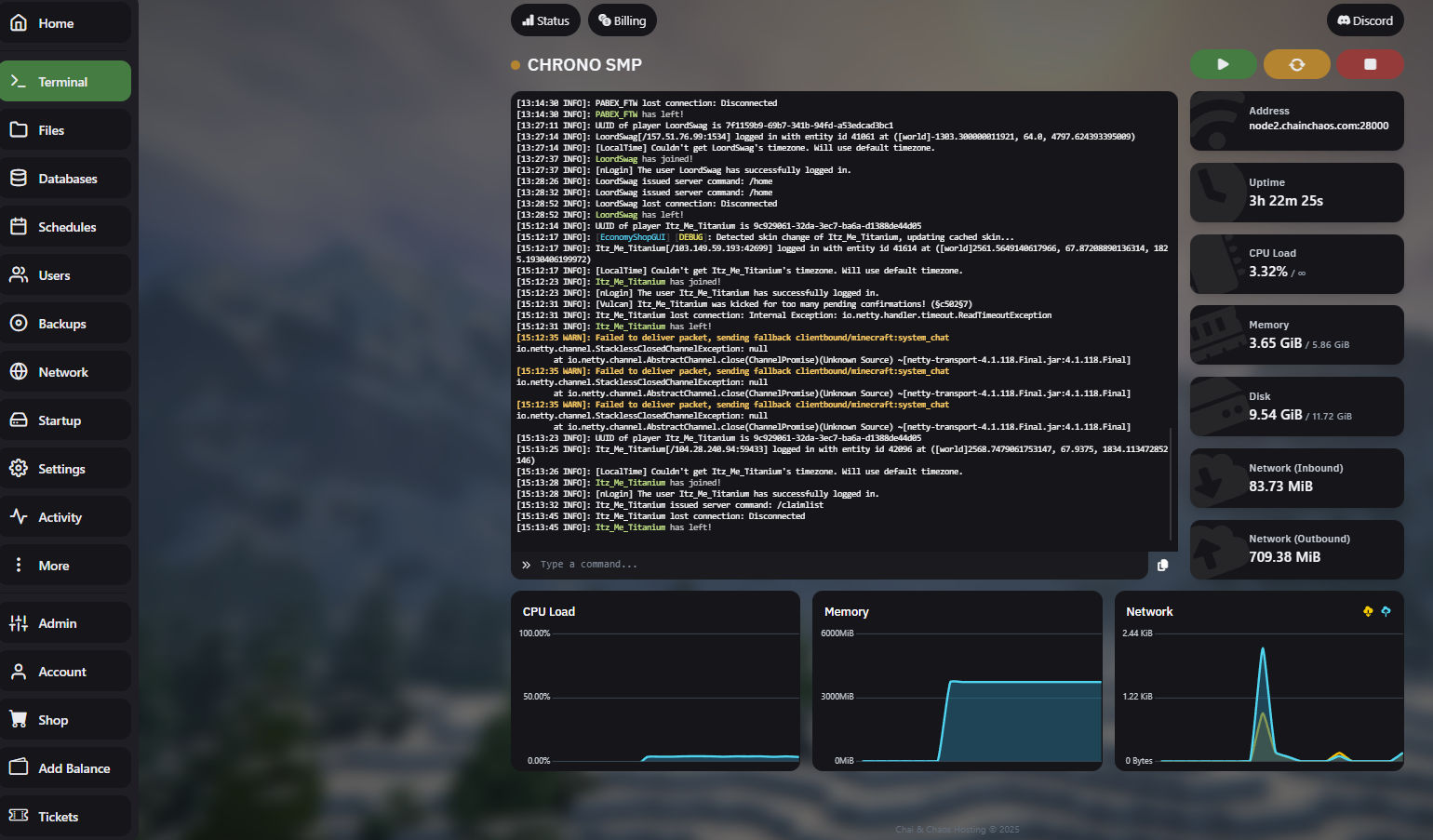The width and height of the screenshot is (1433, 840).
Task: Select the Network globe icon
Action: (x=19, y=372)
